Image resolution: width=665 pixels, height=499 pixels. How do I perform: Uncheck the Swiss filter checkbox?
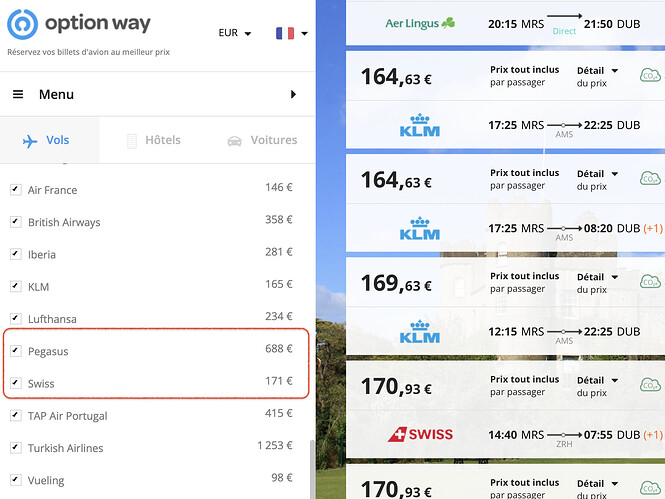coord(16,383)
